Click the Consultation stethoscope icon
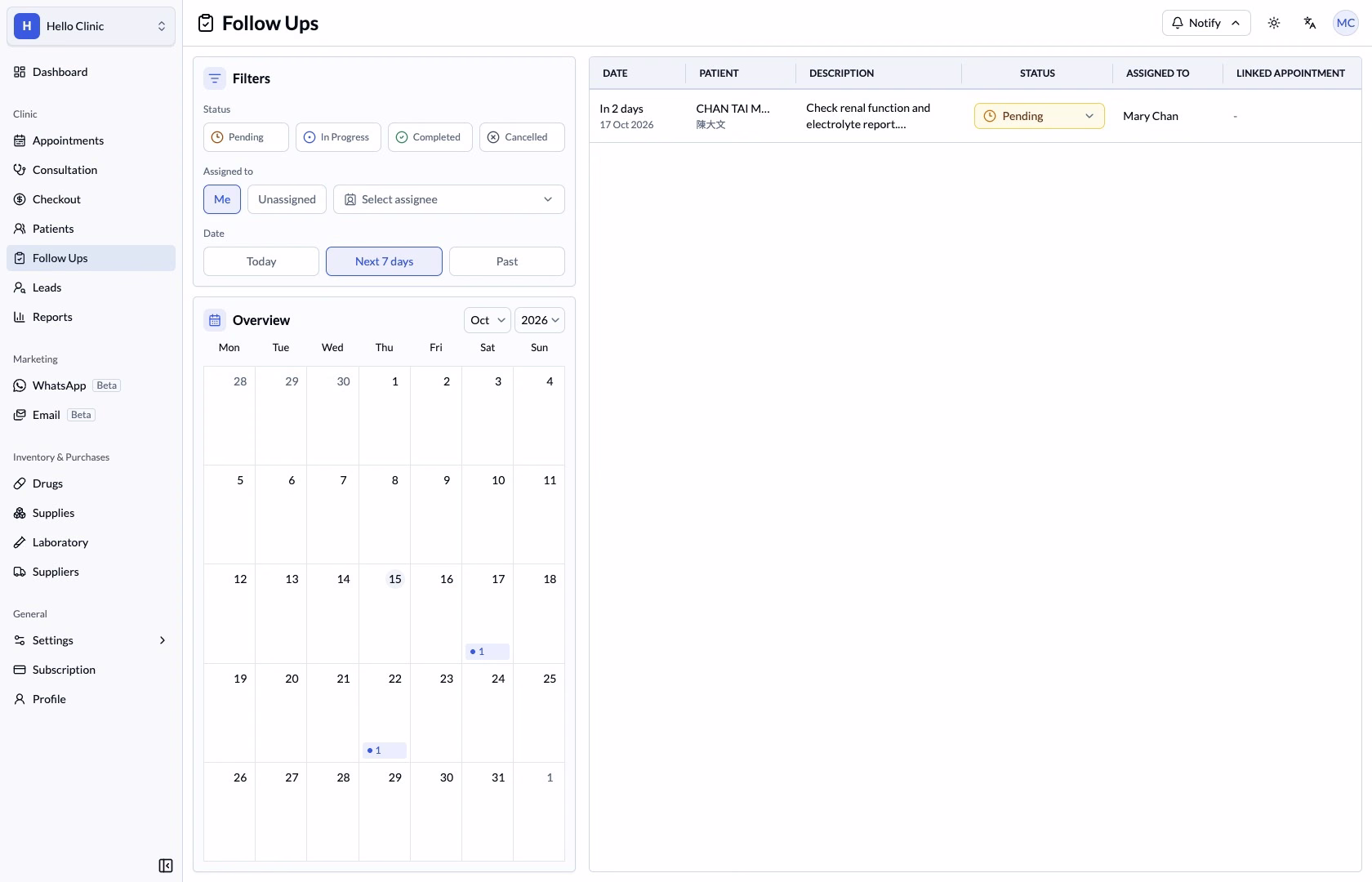 tap(20, 170)
